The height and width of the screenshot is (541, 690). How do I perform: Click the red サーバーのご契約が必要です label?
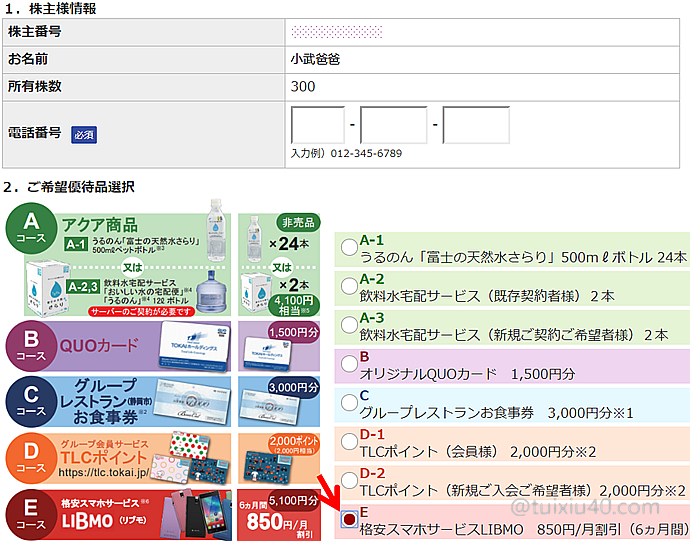[x=141, y=311]
